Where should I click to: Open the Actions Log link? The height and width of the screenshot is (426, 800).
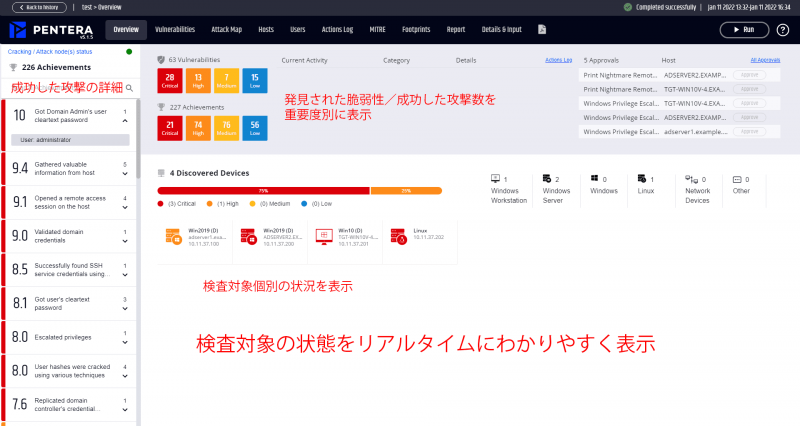(x=558, y=60)
